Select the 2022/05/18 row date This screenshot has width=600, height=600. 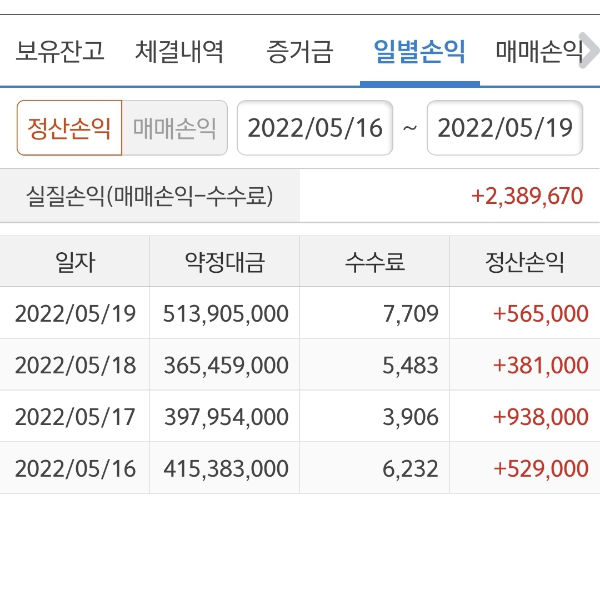pos(75,366)
